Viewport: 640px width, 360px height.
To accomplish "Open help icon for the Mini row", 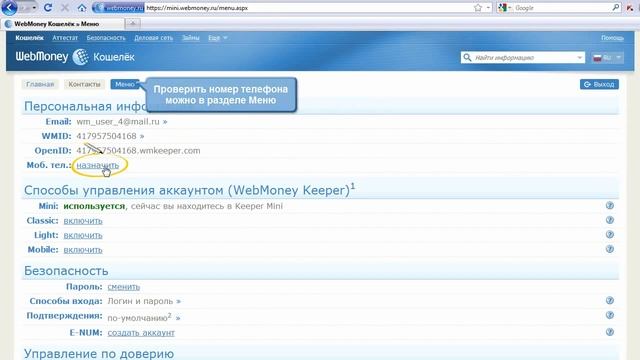I will (x=610, y=206).
